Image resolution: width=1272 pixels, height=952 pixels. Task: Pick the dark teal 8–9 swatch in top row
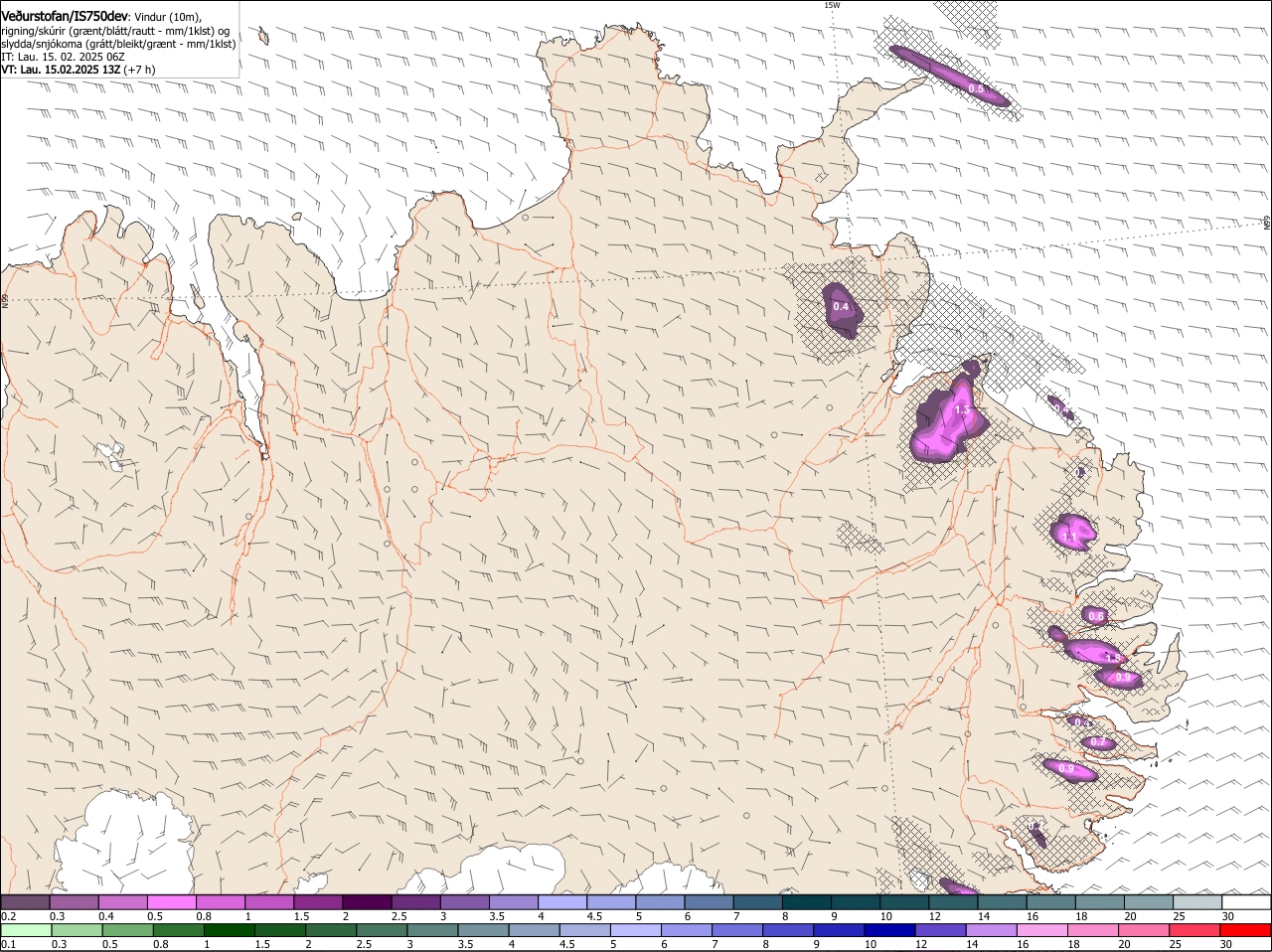click(x=807, y=901)
